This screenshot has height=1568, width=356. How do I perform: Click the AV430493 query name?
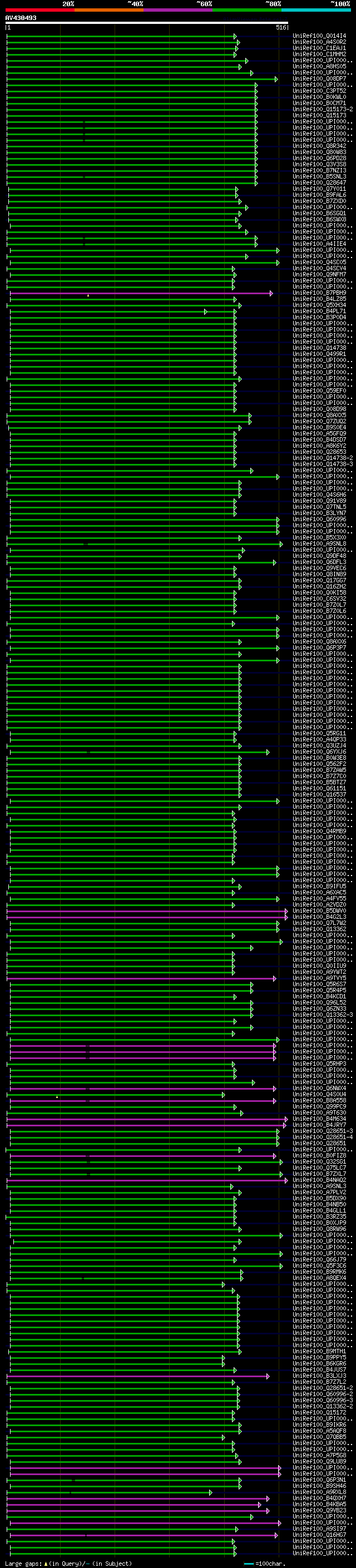[21, 18]
